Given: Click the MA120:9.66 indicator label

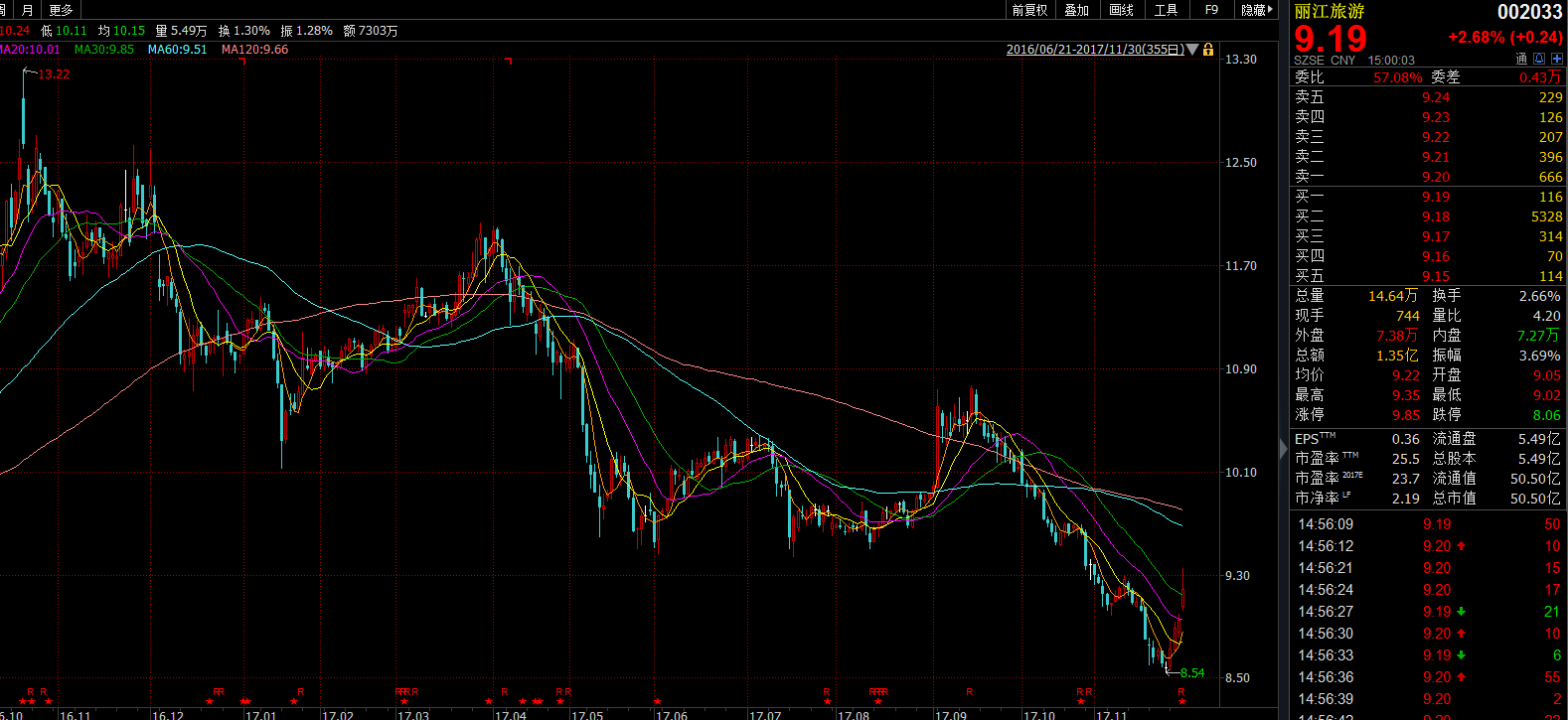Looking at the screenshot, I should (x=255, y=49).
